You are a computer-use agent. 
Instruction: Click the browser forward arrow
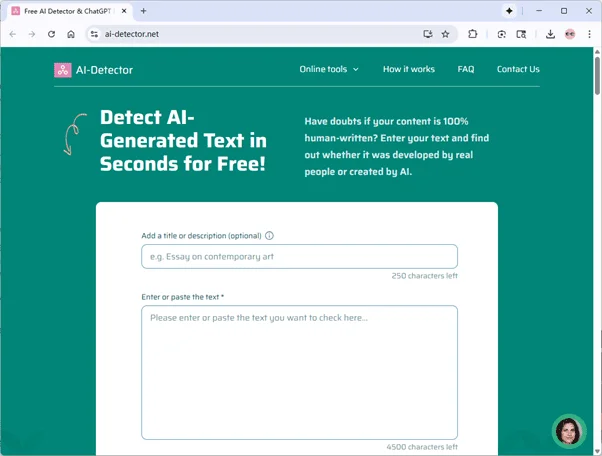click(32, 34)
